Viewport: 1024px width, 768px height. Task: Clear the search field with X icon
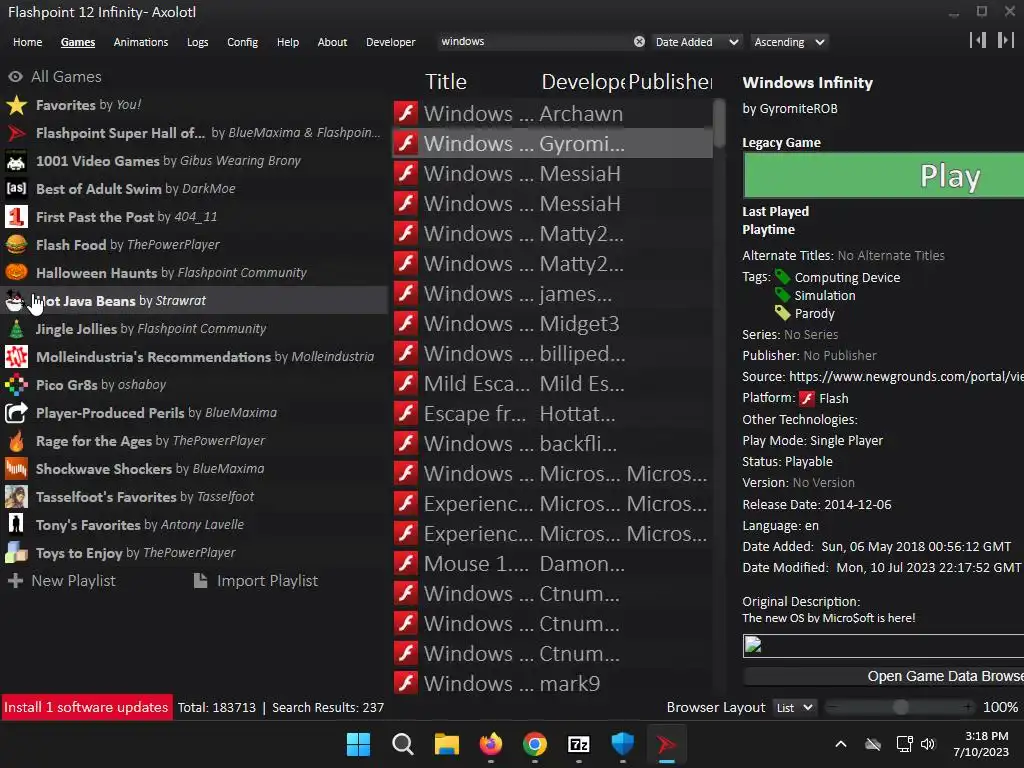639,42
